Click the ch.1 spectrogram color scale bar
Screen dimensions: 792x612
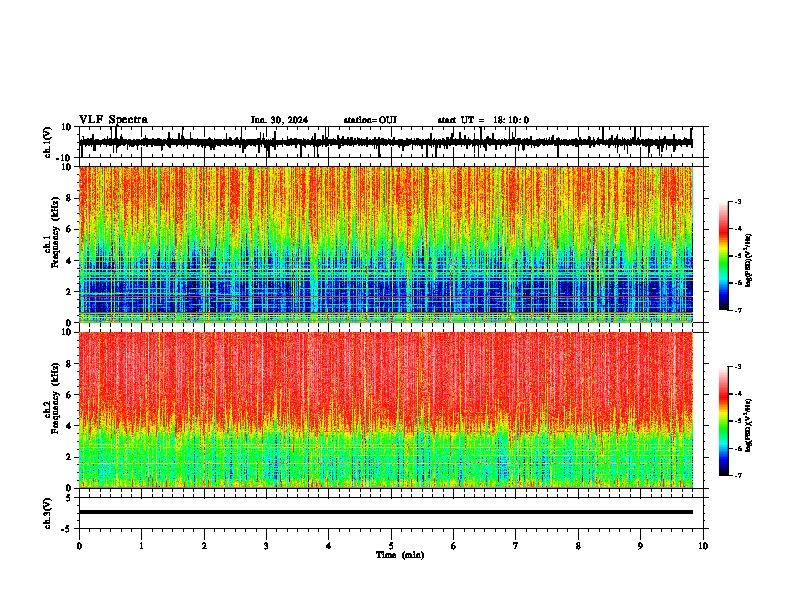click(x=723, y=256)
